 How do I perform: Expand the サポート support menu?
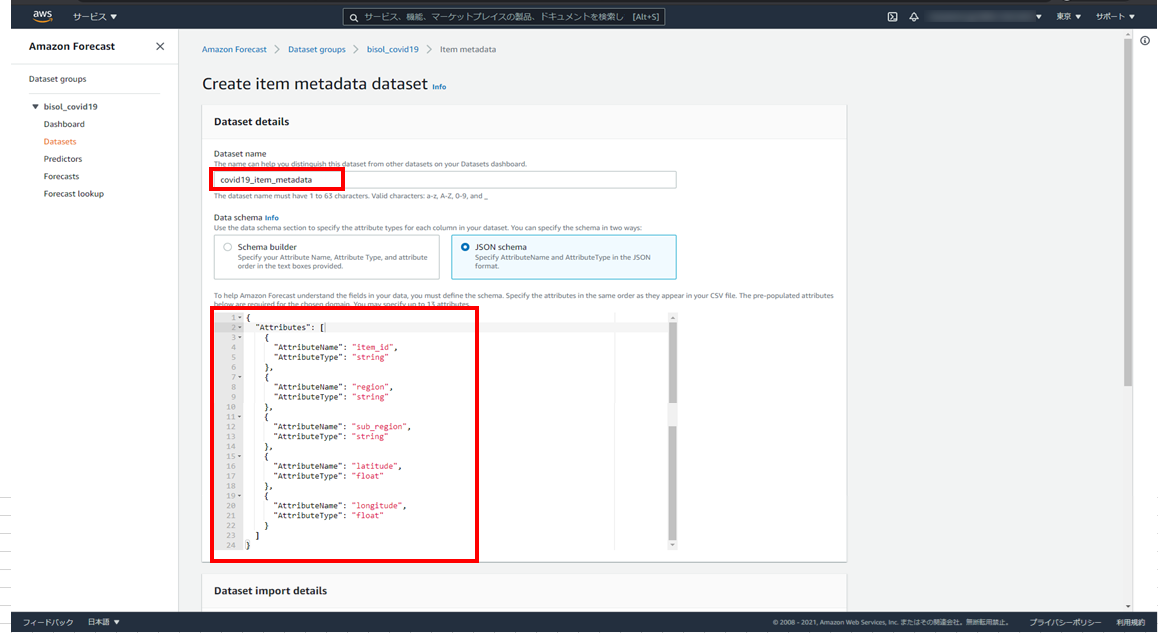click(1115, 17)
